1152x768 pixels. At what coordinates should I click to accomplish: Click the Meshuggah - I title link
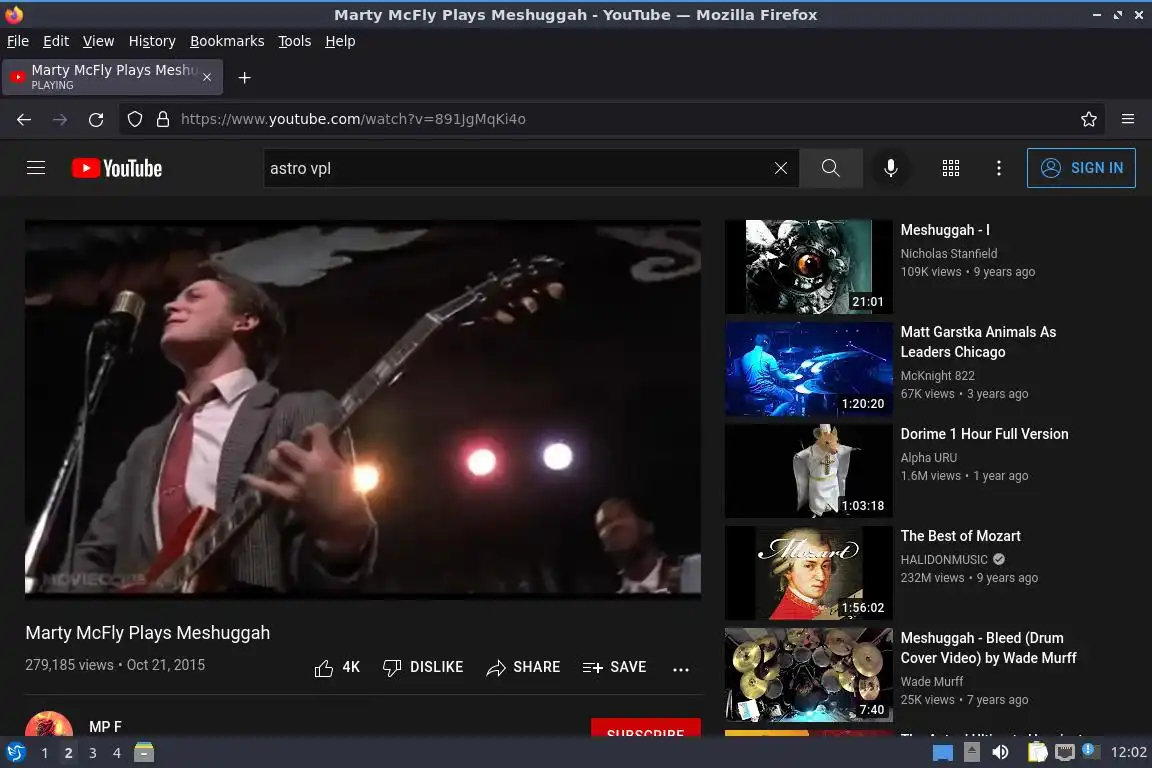pyautogui.click(x=946, y=230)
